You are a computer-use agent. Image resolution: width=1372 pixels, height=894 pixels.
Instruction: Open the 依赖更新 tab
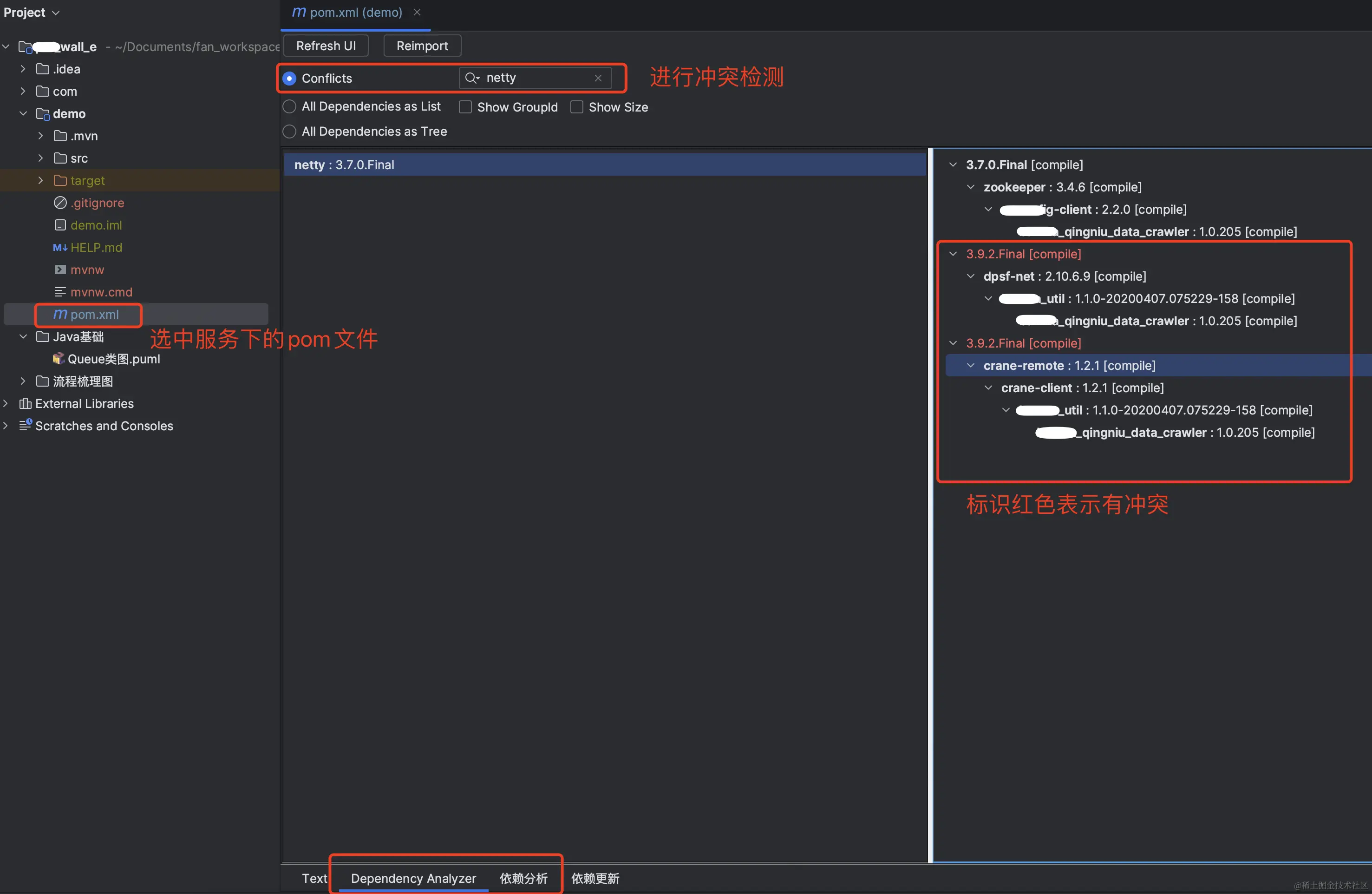(595, 878)
